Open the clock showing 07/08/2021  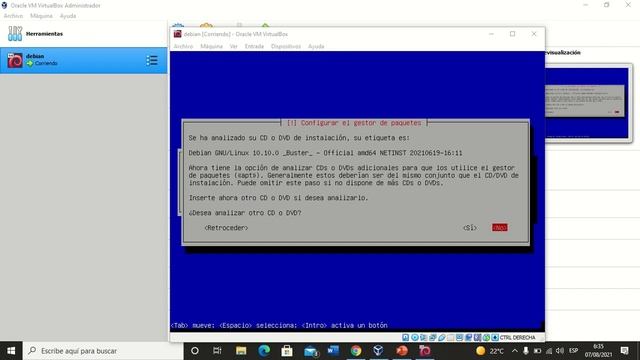coord(598,351)
